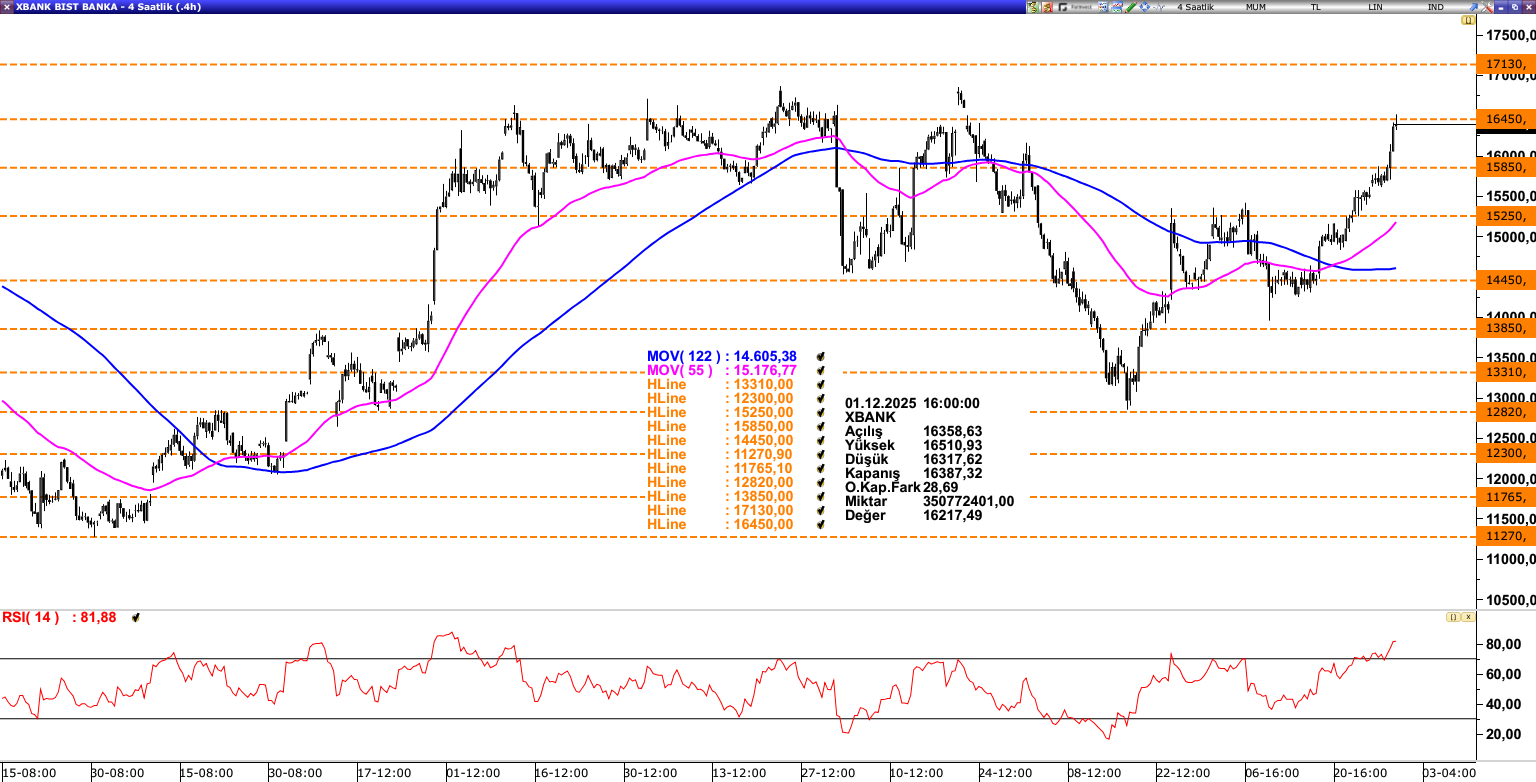Toggle the checkmark beside HLine 16450,00

[820, 524]
